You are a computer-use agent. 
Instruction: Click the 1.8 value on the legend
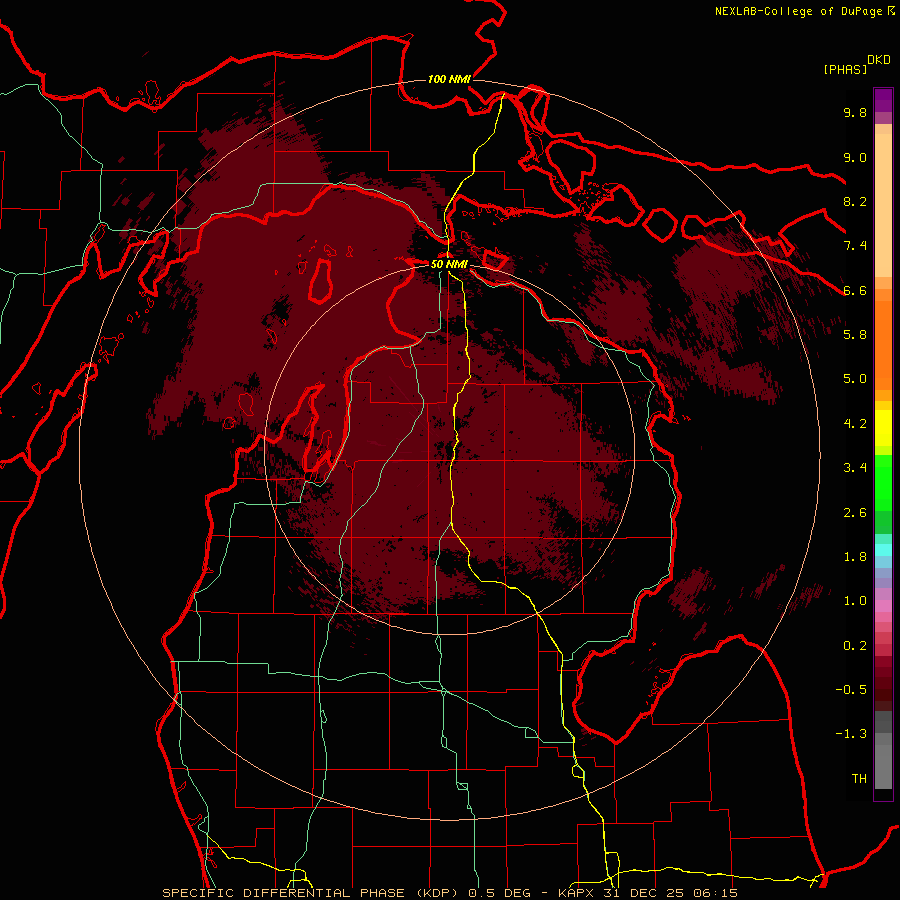tap(855, 557)
